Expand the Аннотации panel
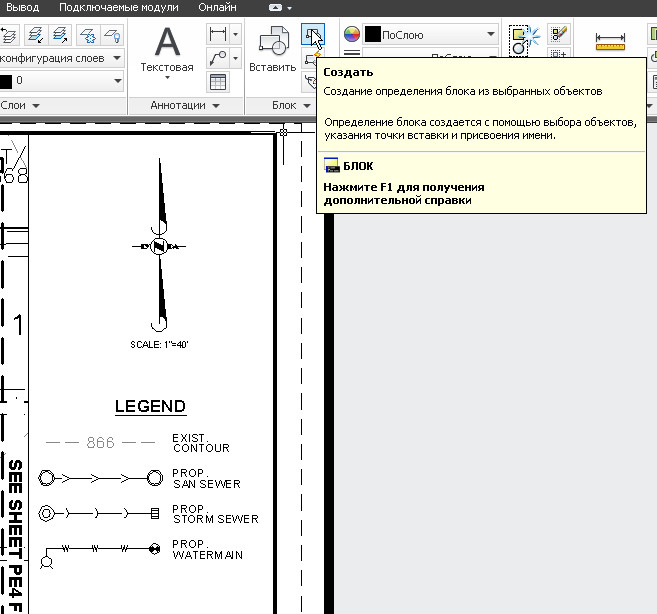Screen dimensions: 657x614 216,106
